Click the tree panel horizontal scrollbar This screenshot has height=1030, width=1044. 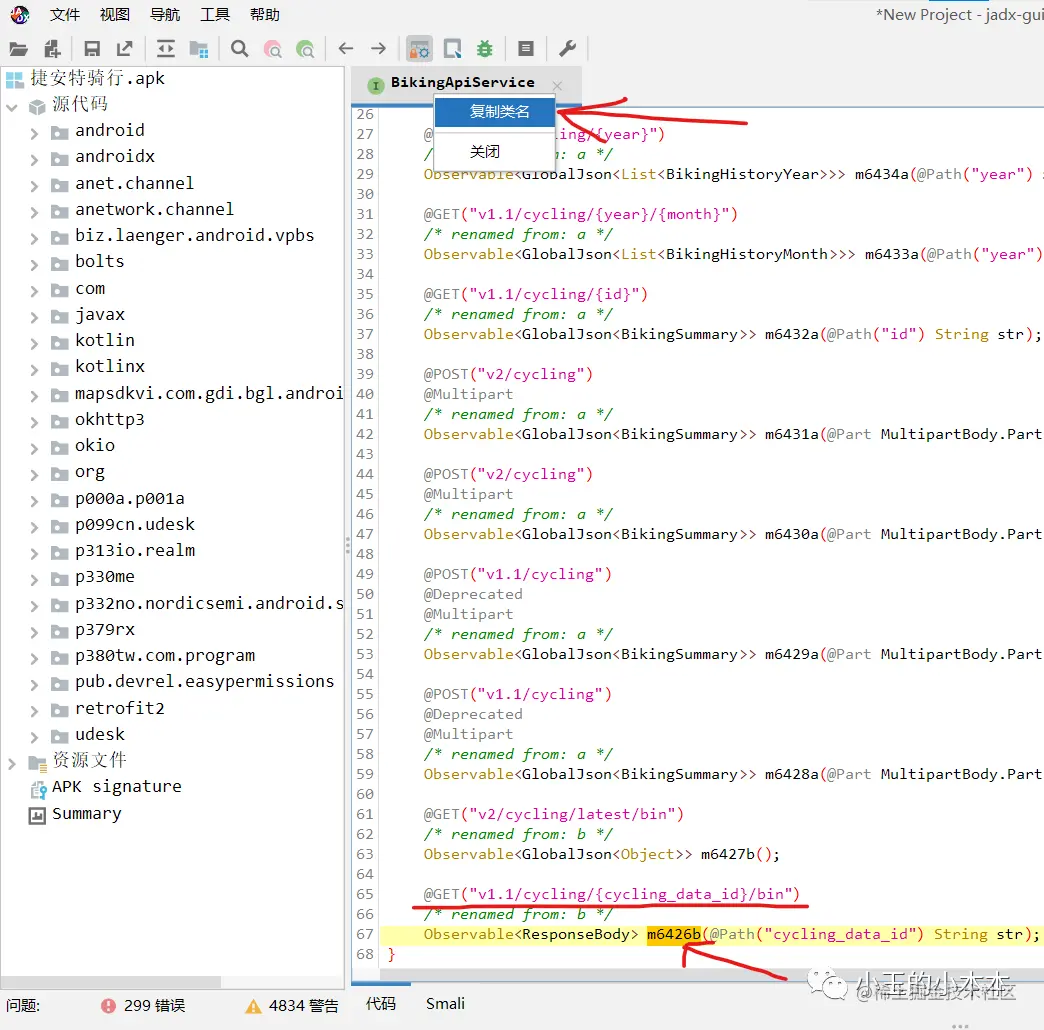pyautogui.click(x=111, y=982)
